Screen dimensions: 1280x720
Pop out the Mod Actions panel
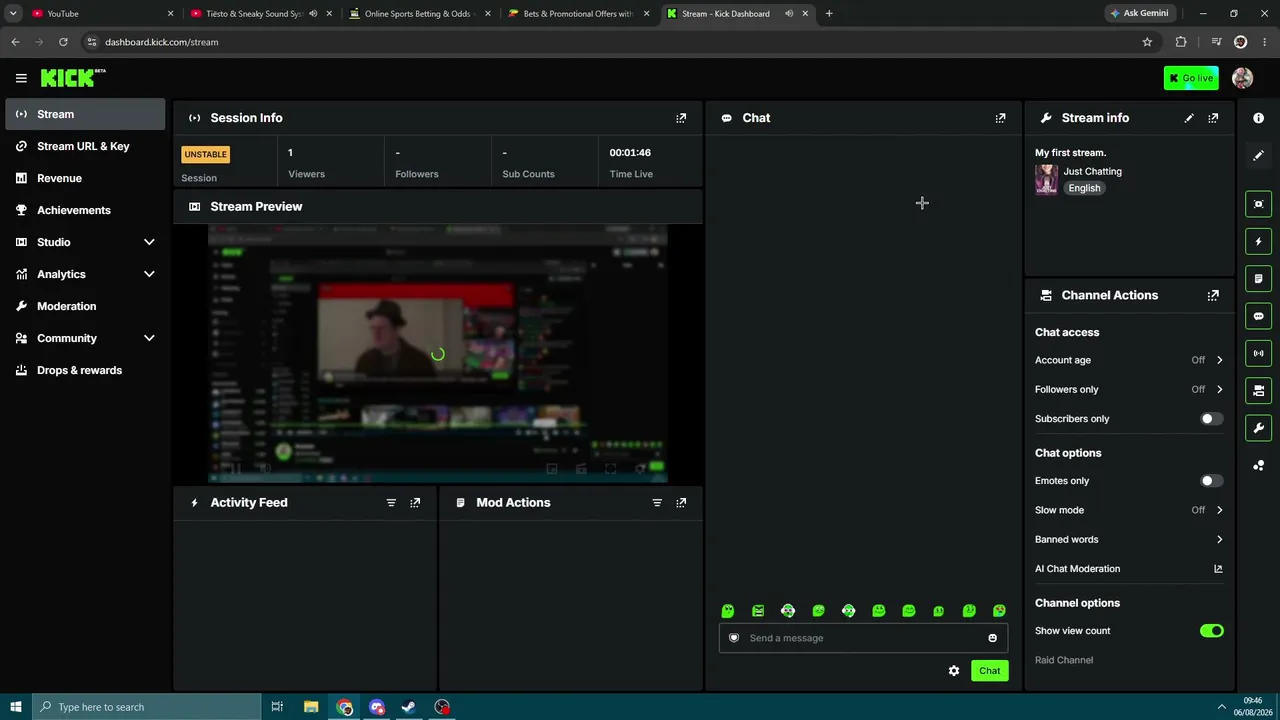tap(681, 503)
